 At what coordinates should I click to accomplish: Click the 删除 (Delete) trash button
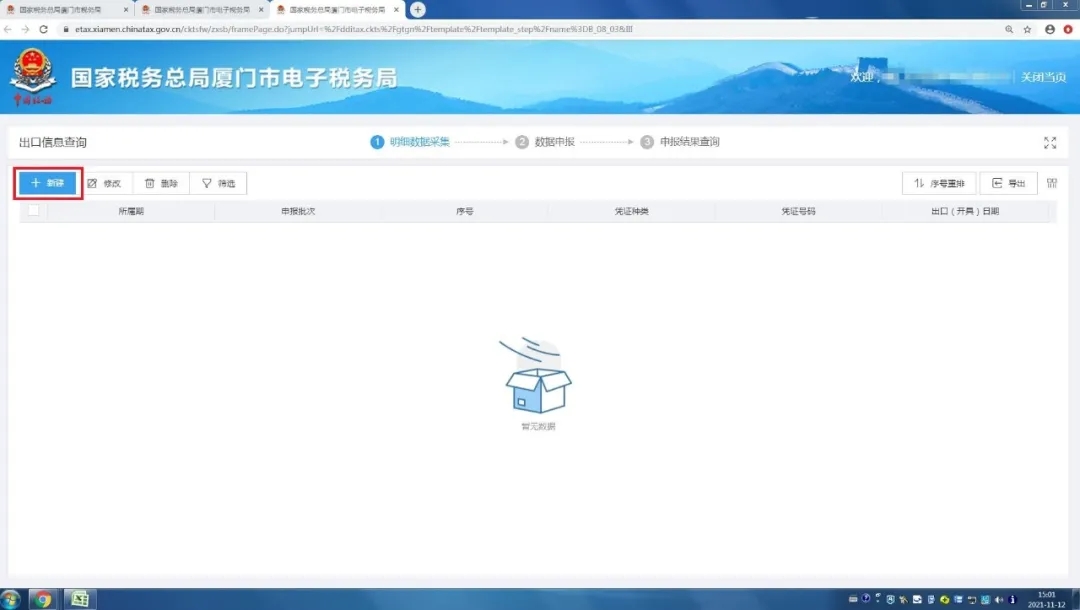[x=161, y=183]
